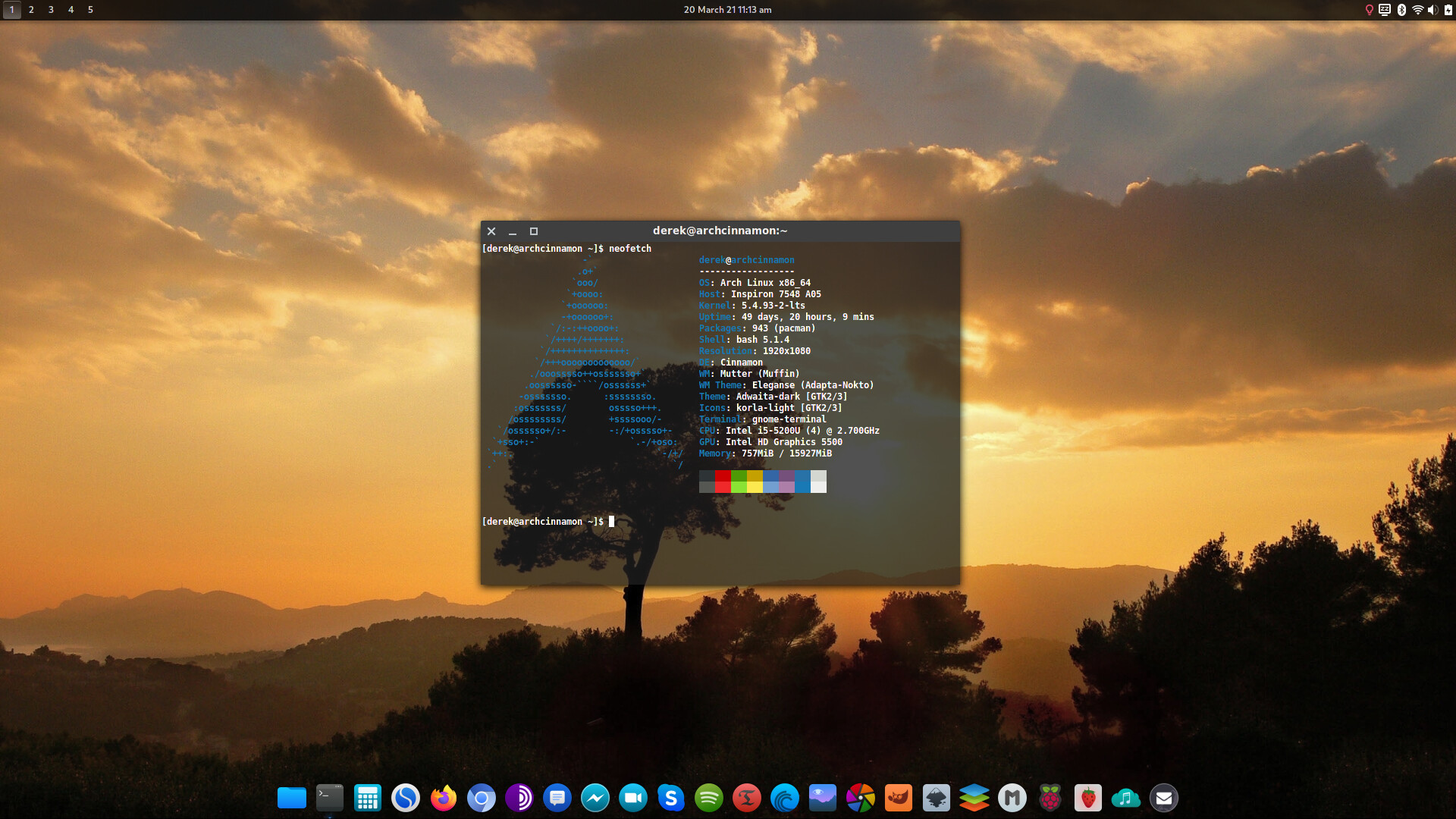Open GIMP from the dock
1456x819 pixels.
tap(899, 797)
